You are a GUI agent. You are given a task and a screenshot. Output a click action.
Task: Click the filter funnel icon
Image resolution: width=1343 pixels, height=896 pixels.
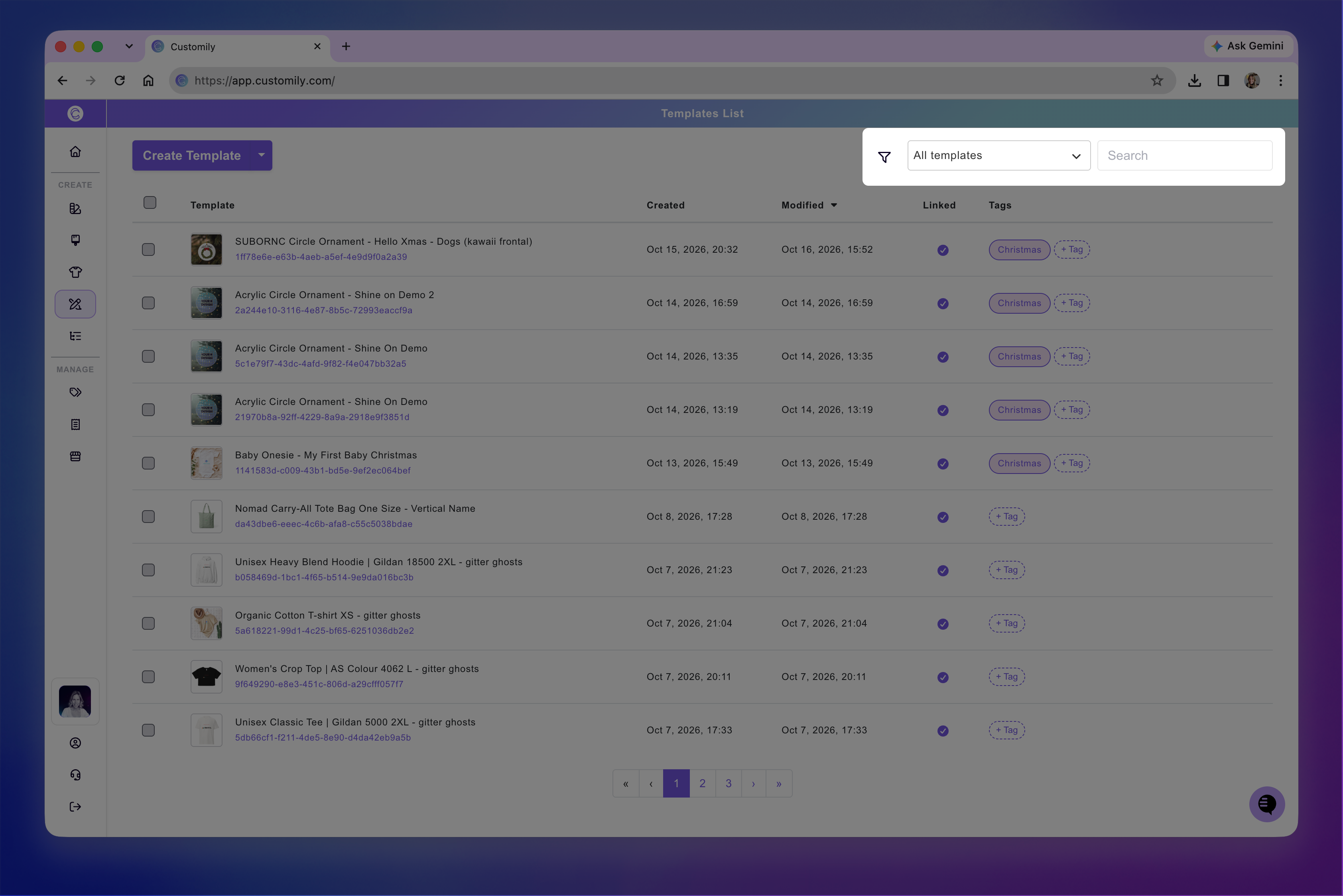884,157
